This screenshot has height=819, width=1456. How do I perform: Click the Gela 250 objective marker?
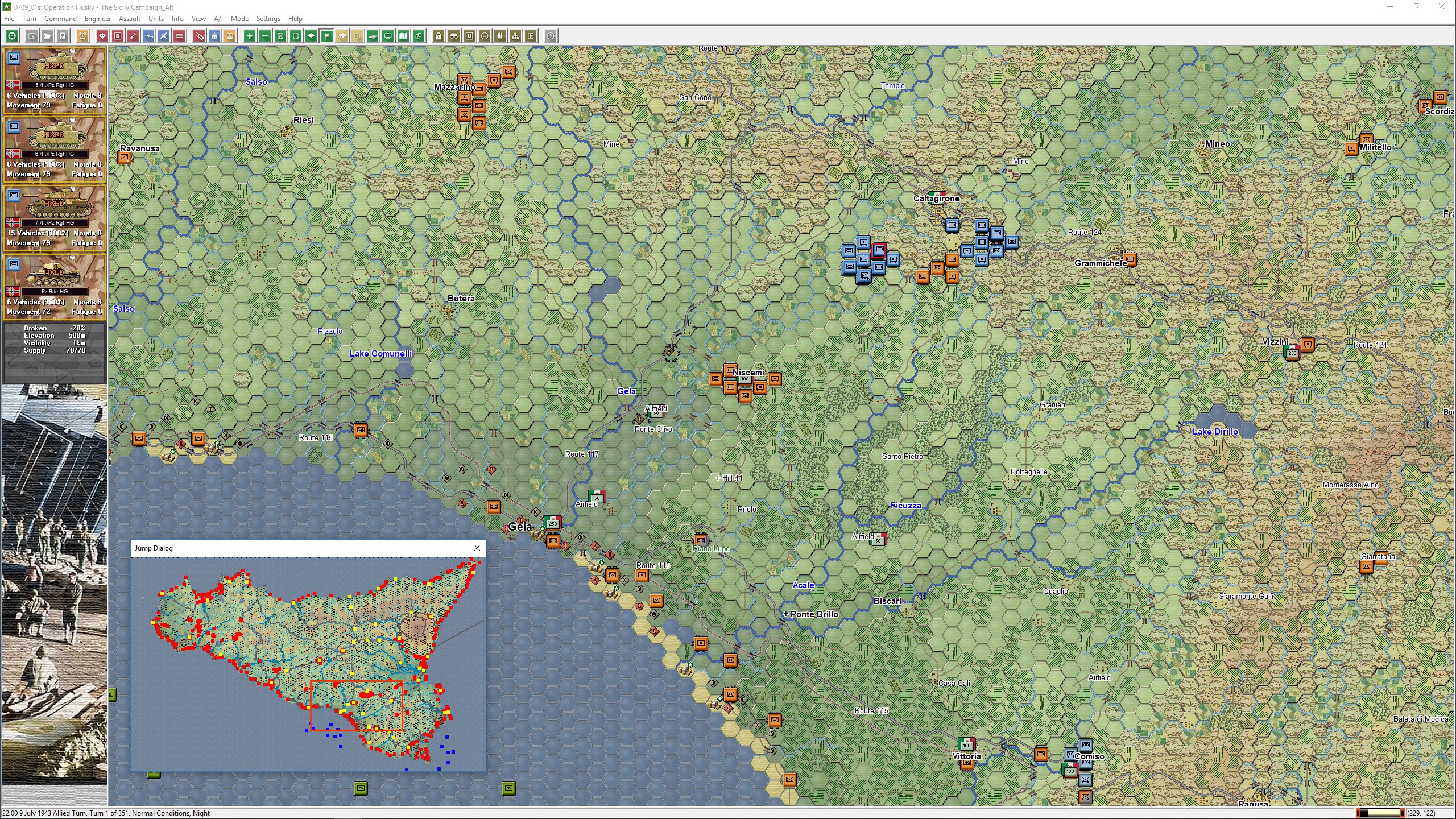tap(552, 522)
